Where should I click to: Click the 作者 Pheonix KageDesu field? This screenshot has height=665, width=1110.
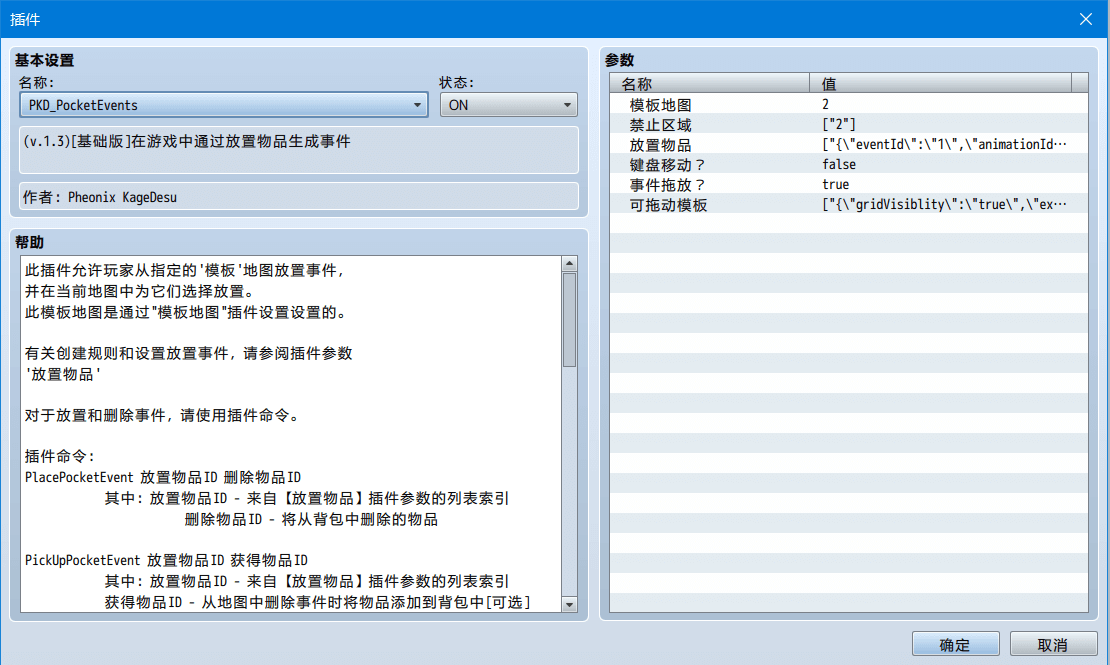coord(299,196)
